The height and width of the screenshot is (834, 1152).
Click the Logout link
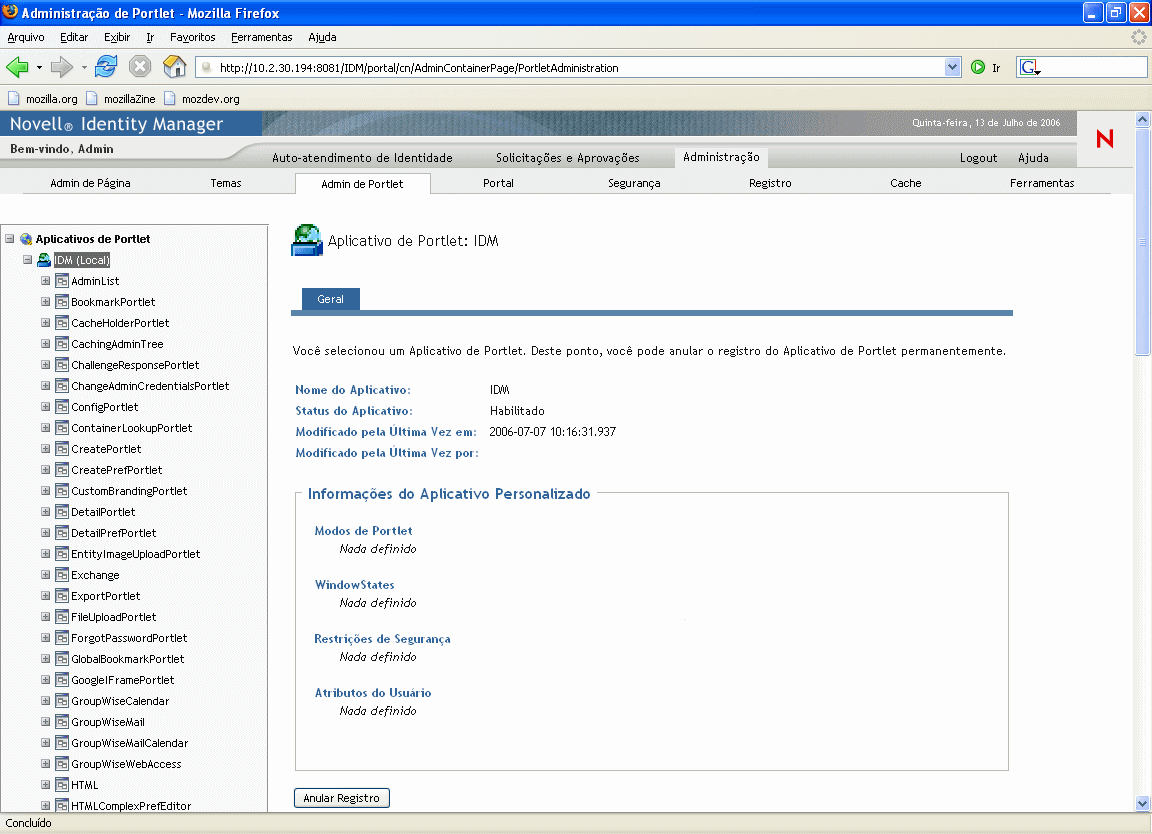979,158
